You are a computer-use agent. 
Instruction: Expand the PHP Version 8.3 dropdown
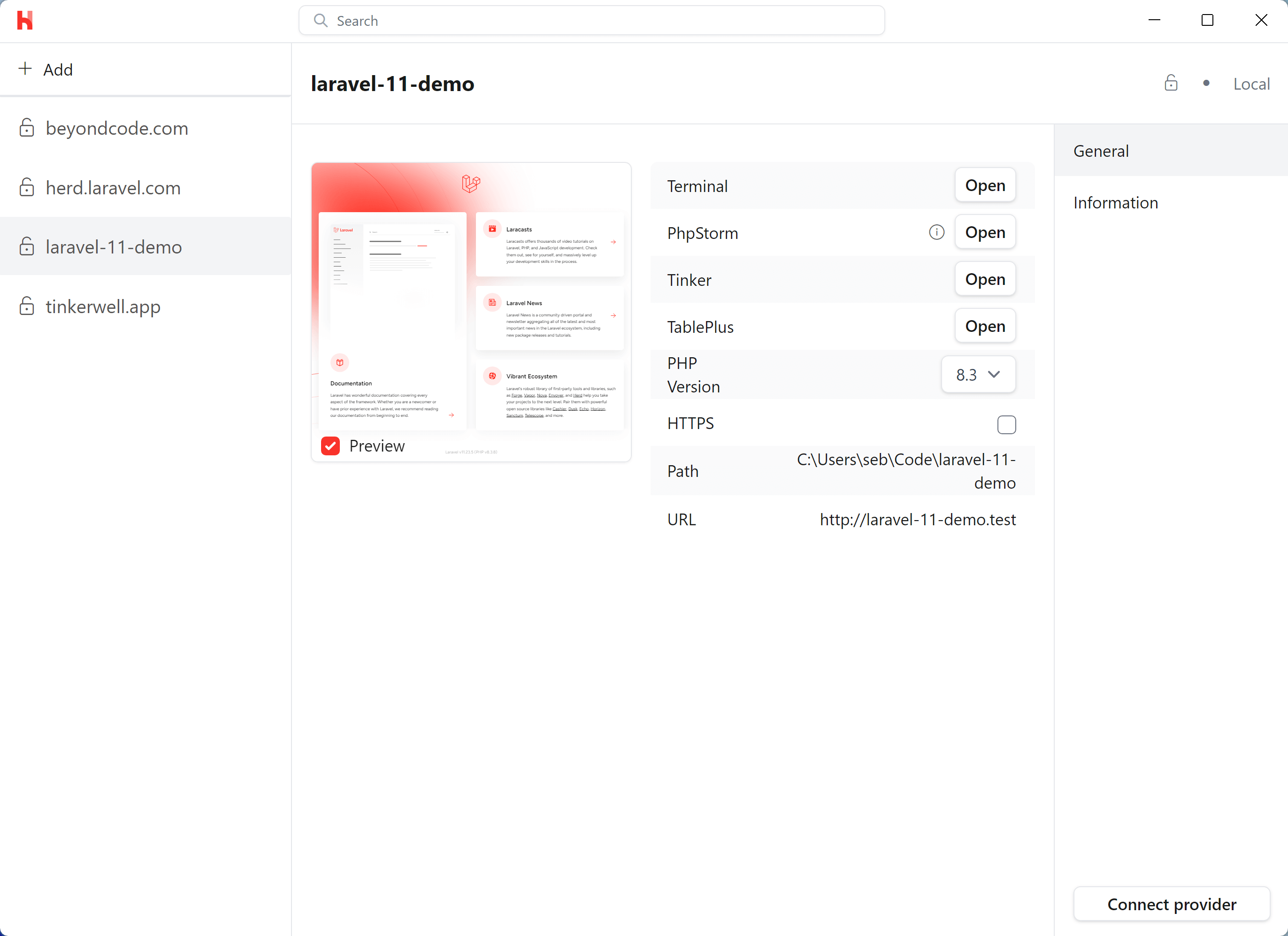click(978, 375)
